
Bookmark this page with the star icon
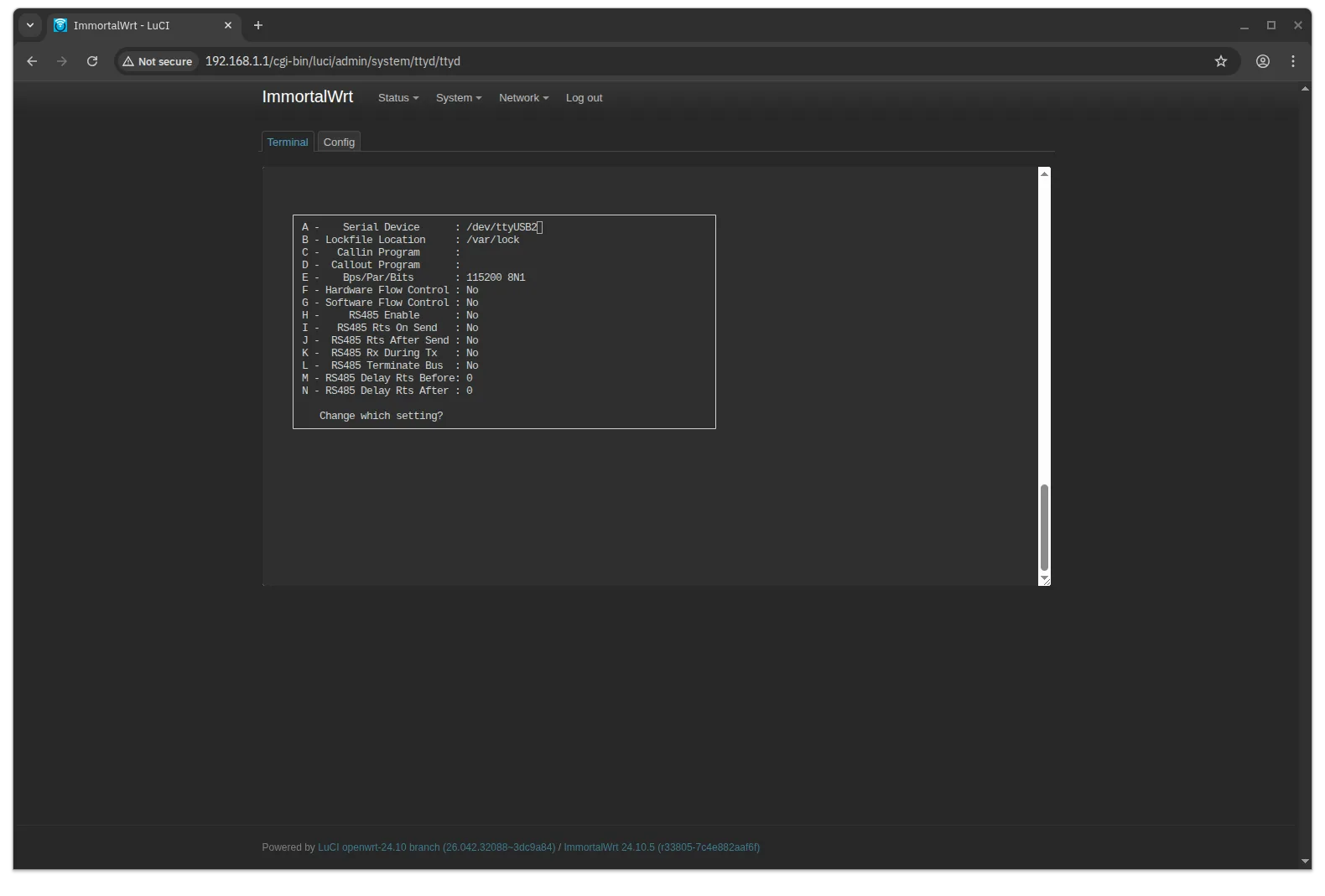click(1221, 61)
